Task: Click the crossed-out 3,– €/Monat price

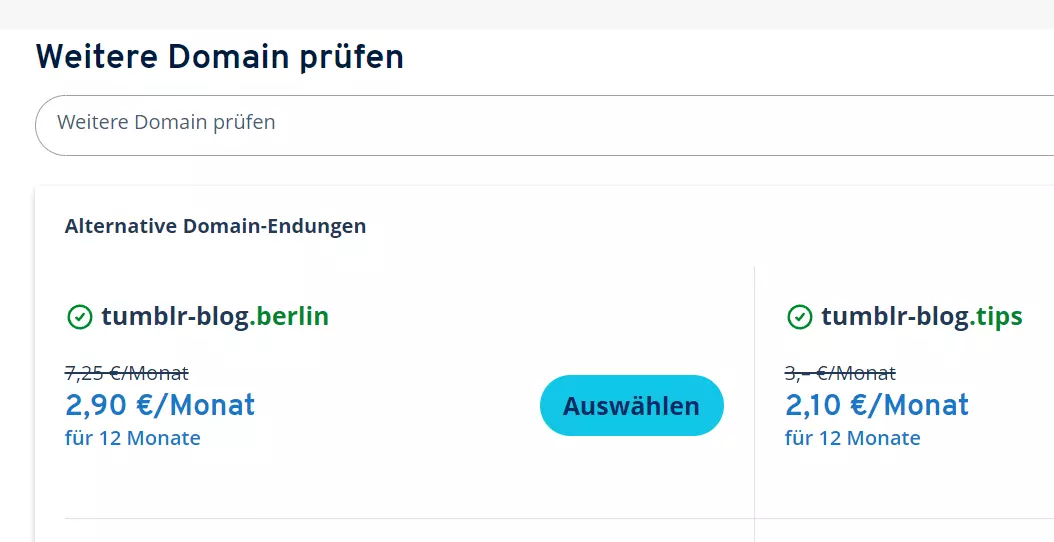Action: pos(840,373)
